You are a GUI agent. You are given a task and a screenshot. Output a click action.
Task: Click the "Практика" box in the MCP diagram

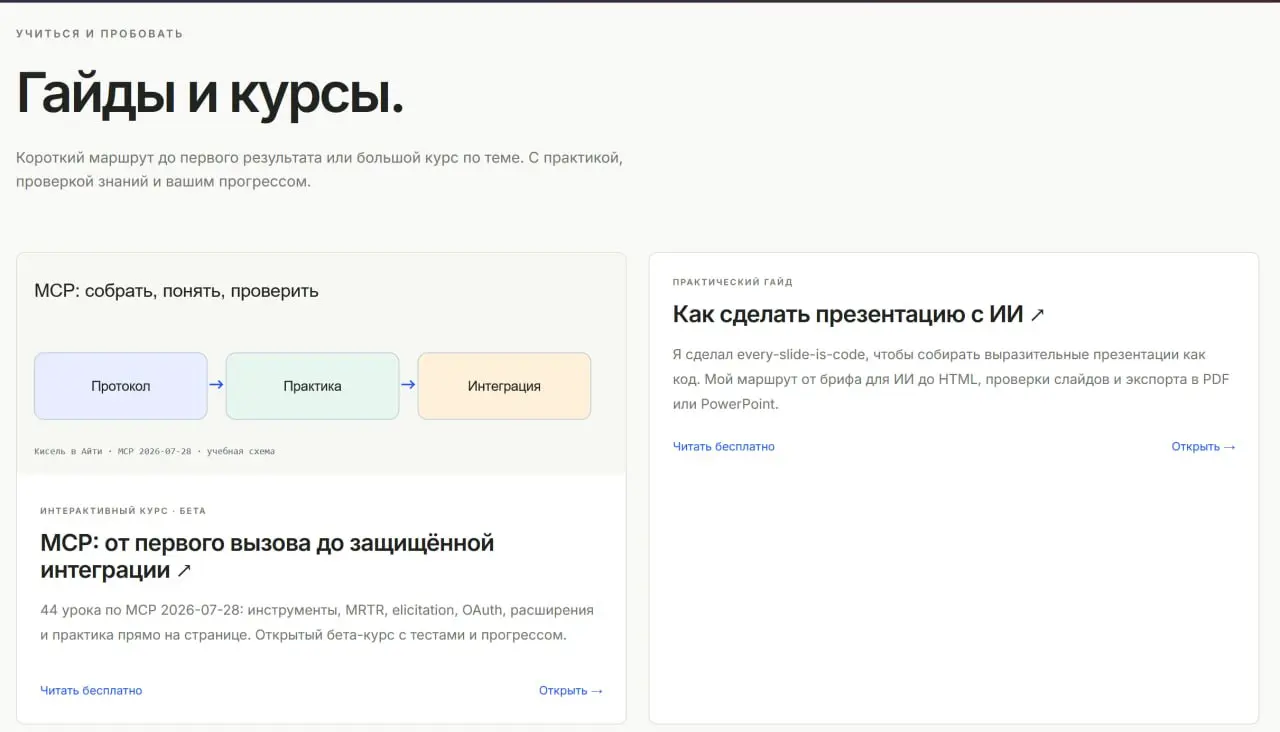pyautogui.click(x=312, y=386)
